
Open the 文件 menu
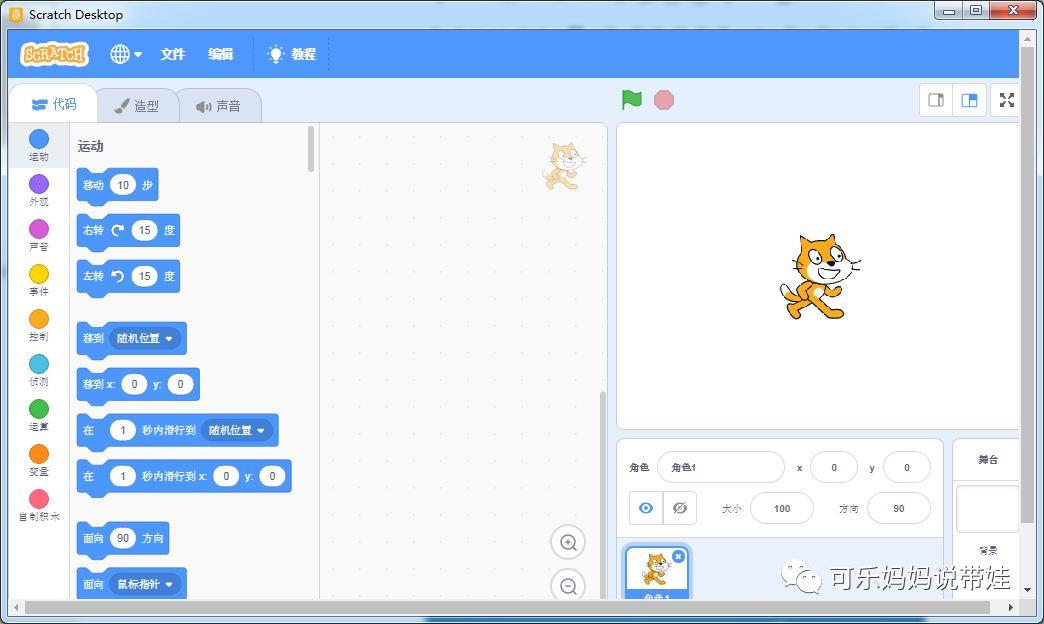(172, 54)
